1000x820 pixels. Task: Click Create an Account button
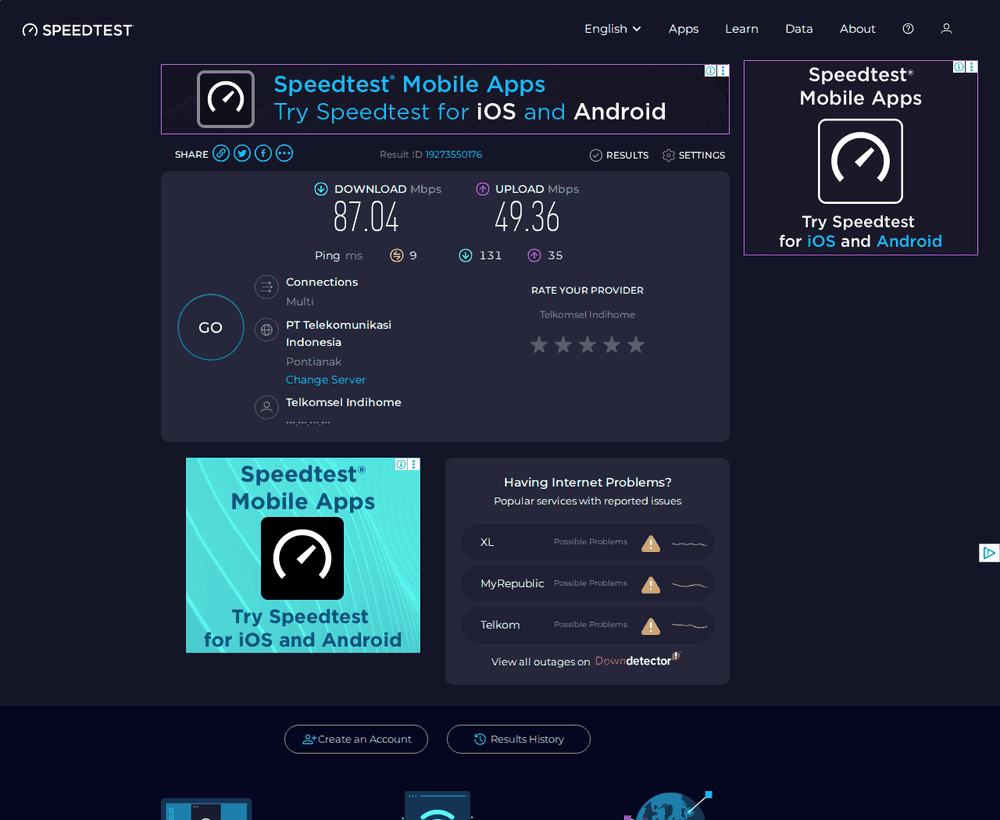pyautogui.click(x=356, y=739)
